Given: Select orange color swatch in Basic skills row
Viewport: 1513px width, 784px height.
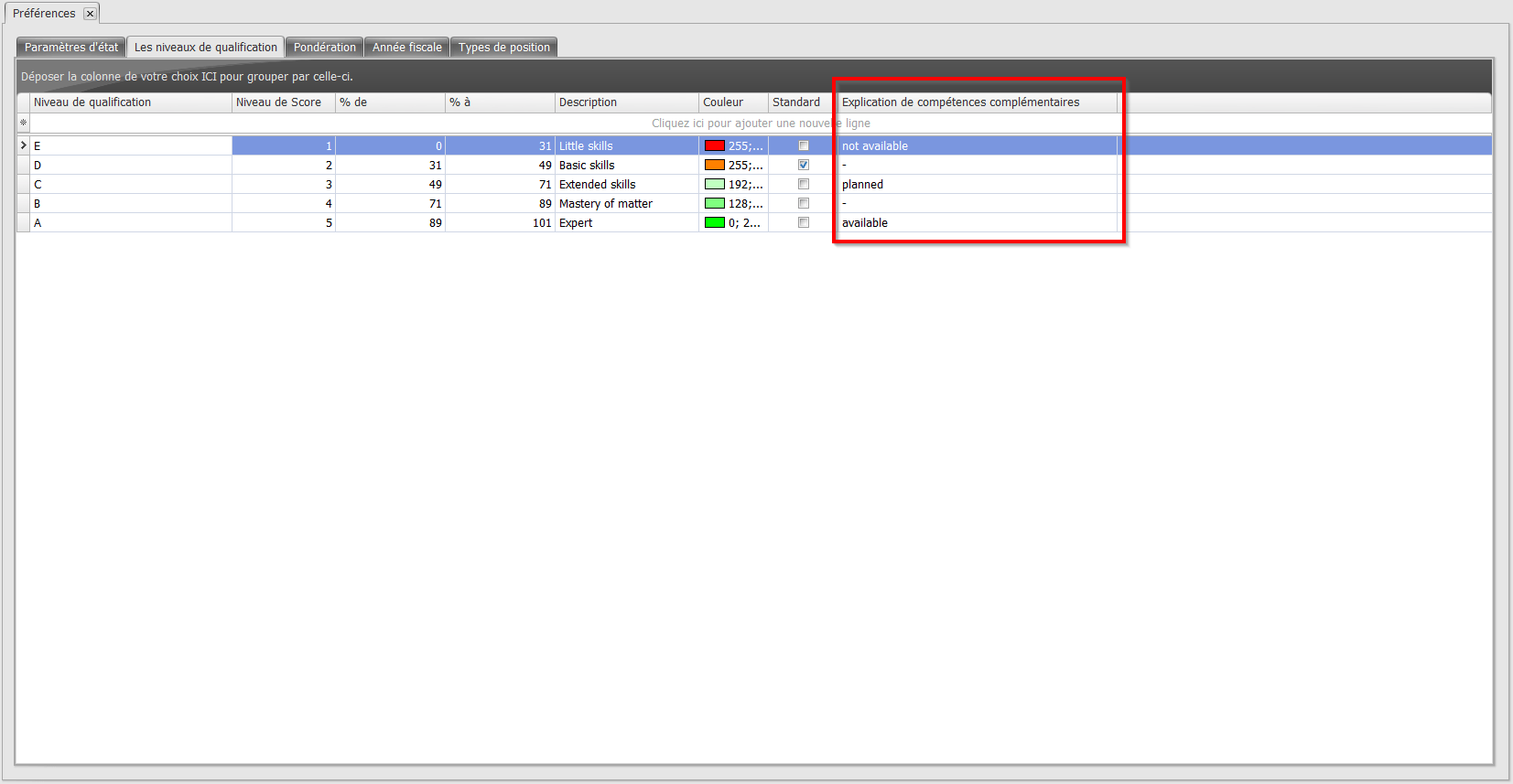Looking at the screenshot, I should [x=714, y=166].
